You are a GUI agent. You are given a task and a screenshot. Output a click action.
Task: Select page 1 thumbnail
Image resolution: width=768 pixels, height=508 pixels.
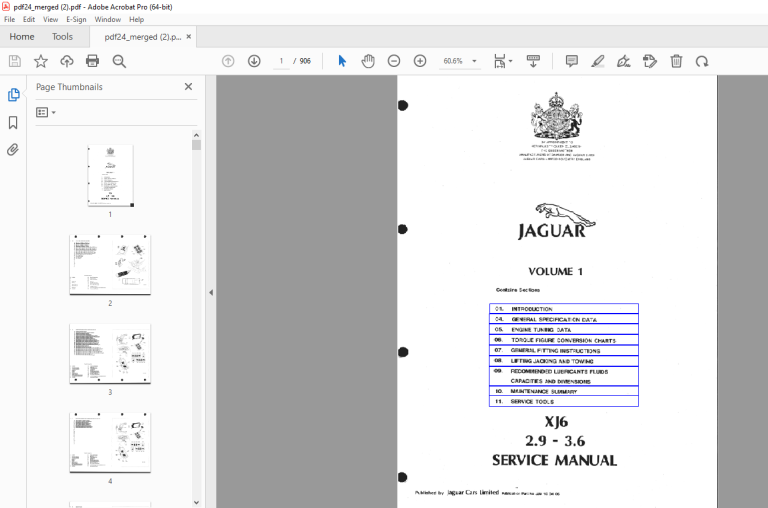(x=110, y=176)
